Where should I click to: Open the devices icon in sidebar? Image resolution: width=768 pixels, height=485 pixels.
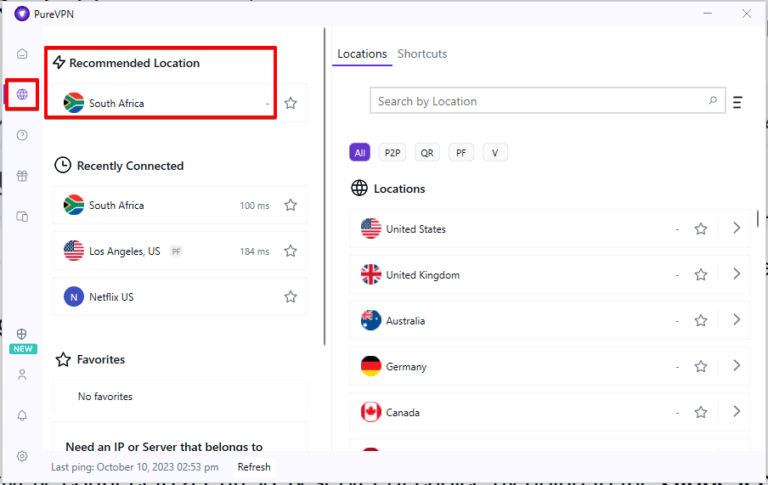[22, 216]
